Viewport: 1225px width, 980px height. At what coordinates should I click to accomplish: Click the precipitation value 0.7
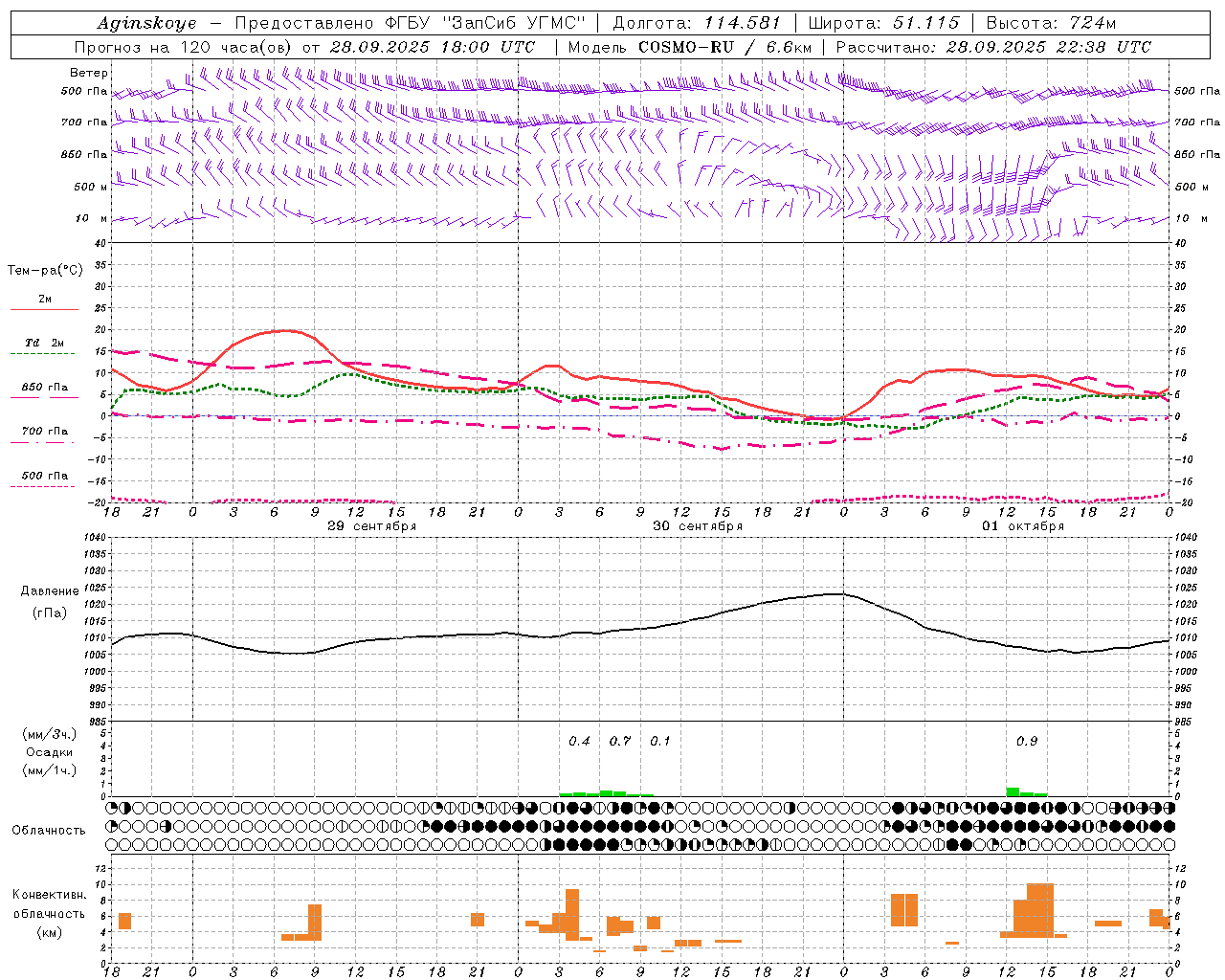(620, 741)
